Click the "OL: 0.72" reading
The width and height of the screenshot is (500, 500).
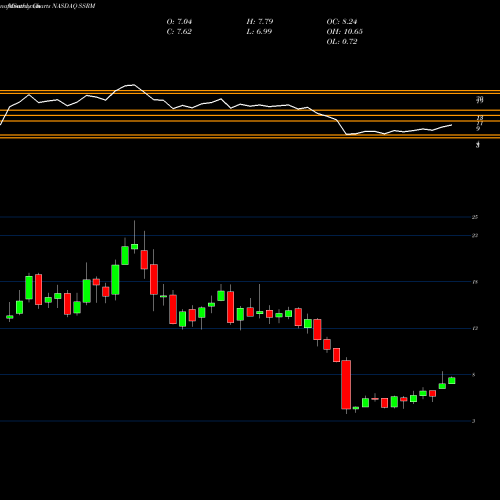point(342,42)
